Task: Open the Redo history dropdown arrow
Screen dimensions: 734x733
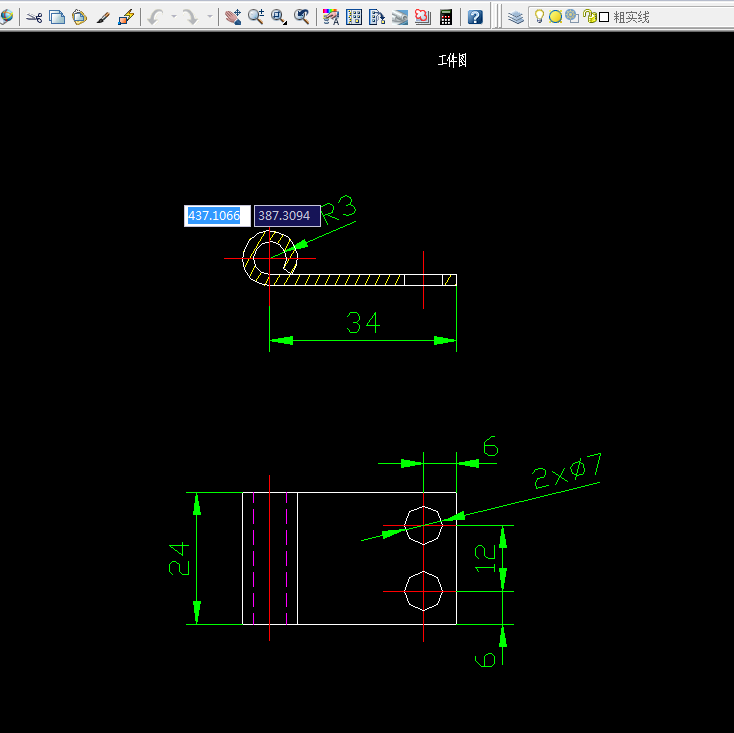Action: (210, 17)
